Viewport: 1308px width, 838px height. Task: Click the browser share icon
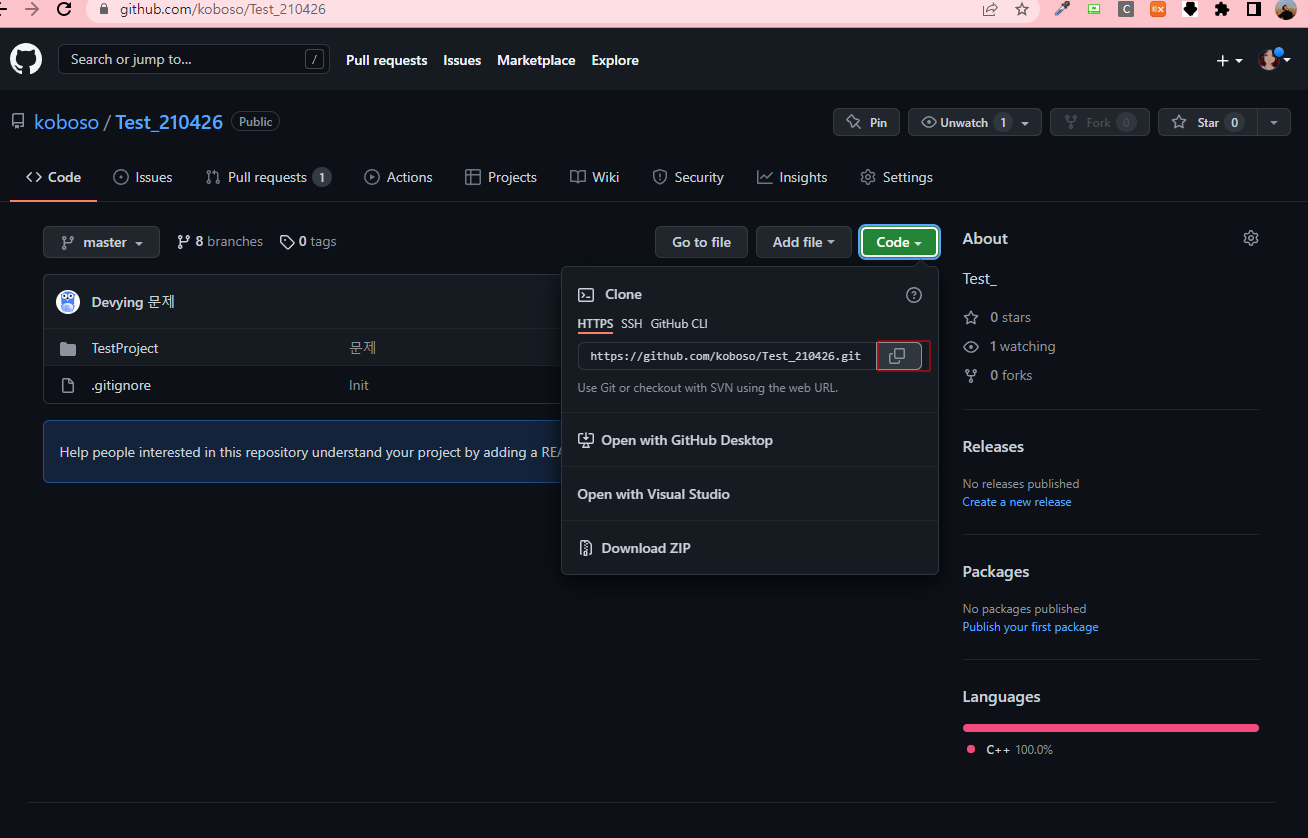[990, 9]
